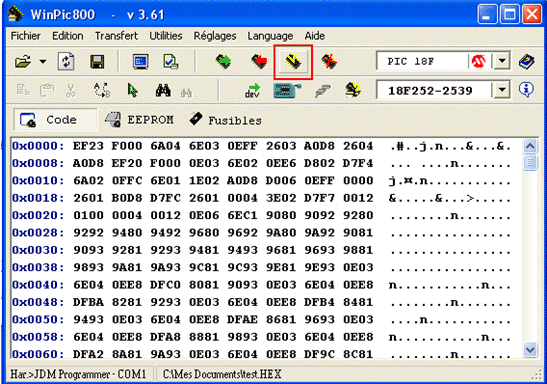Click the greyed cut scissors icon
Viewport: 547px width, 384px height.
(70, 90)
